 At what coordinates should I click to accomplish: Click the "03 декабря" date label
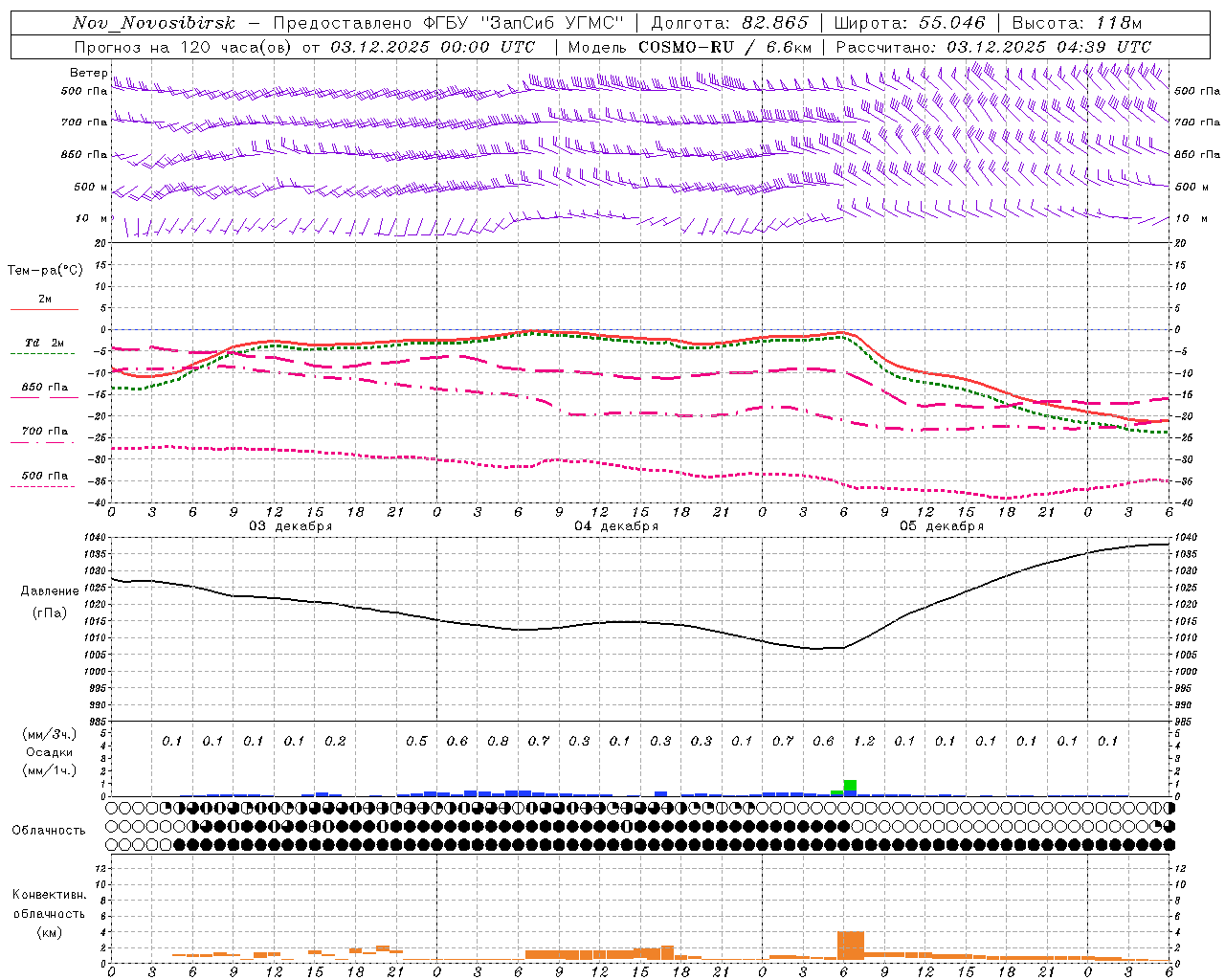(x=291, y=526)
